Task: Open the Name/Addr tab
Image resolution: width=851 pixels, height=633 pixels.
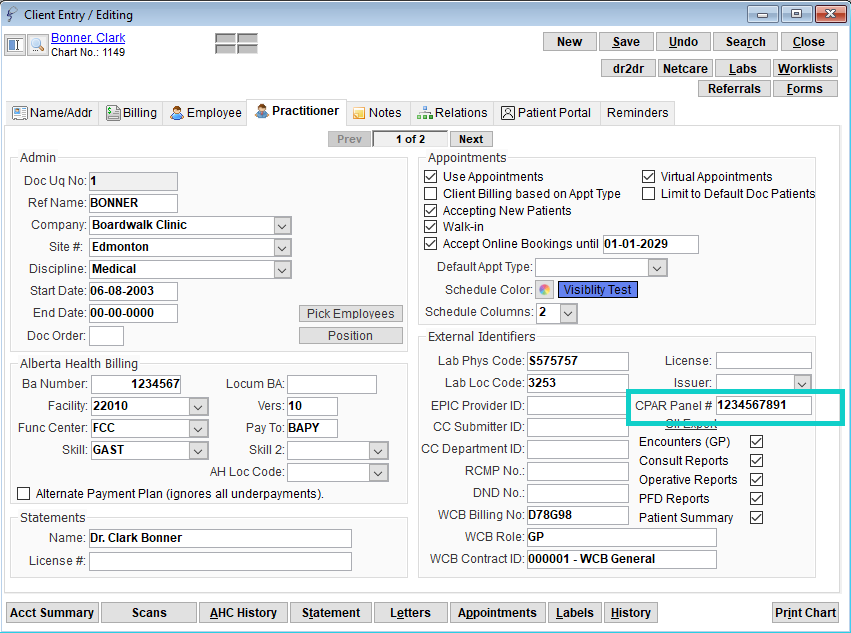Action: tap(52, 113)
